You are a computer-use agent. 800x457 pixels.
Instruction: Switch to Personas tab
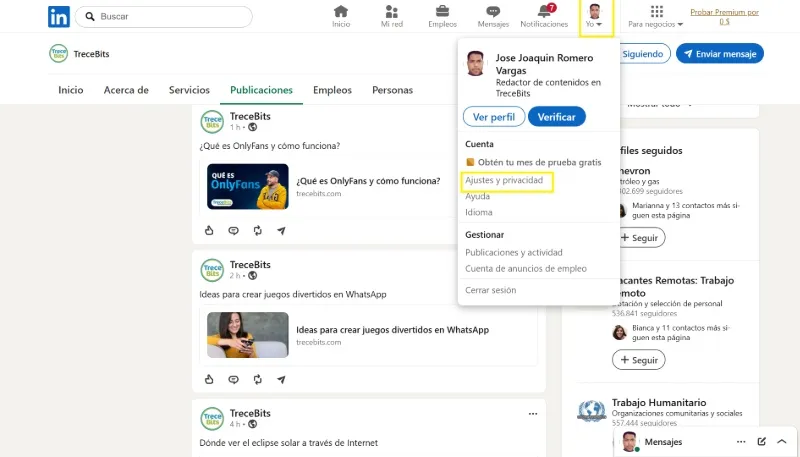point(392,90)
